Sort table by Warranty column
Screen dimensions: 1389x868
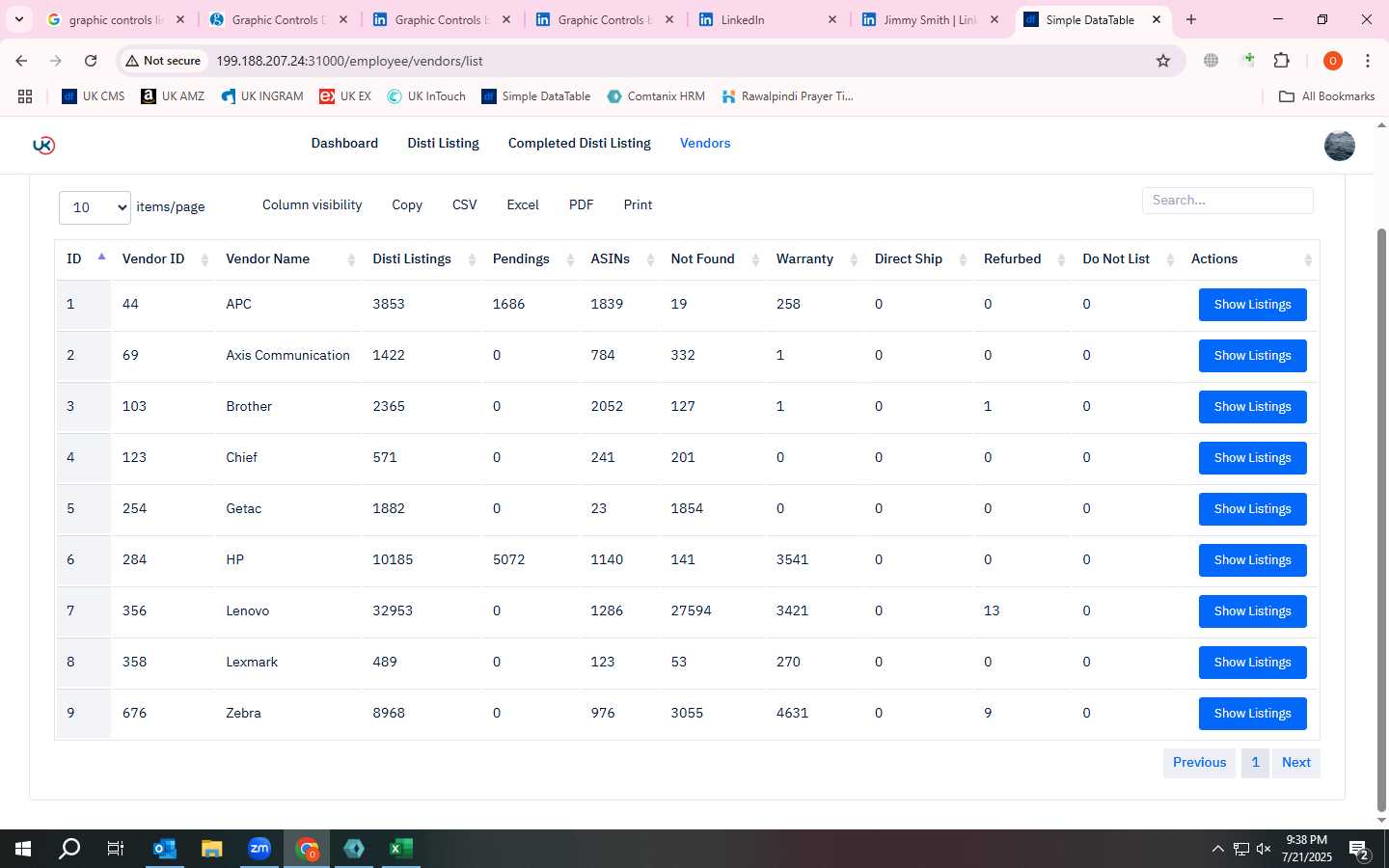pyautogui.click(x=814, y=258)
